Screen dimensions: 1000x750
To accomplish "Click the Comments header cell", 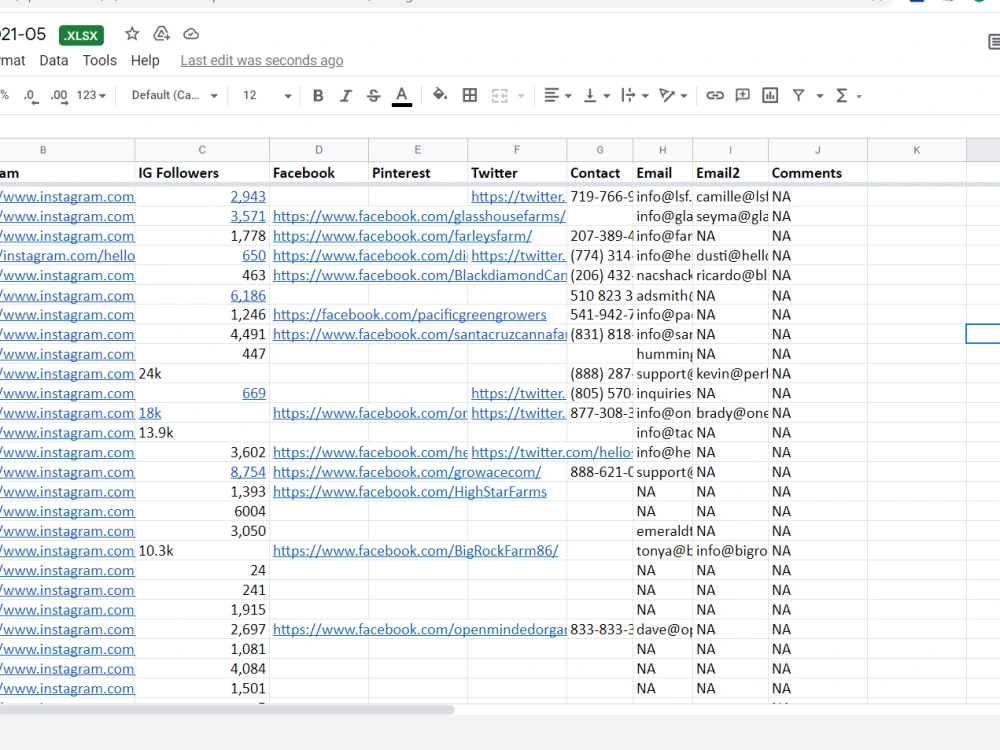I will 818,173.
